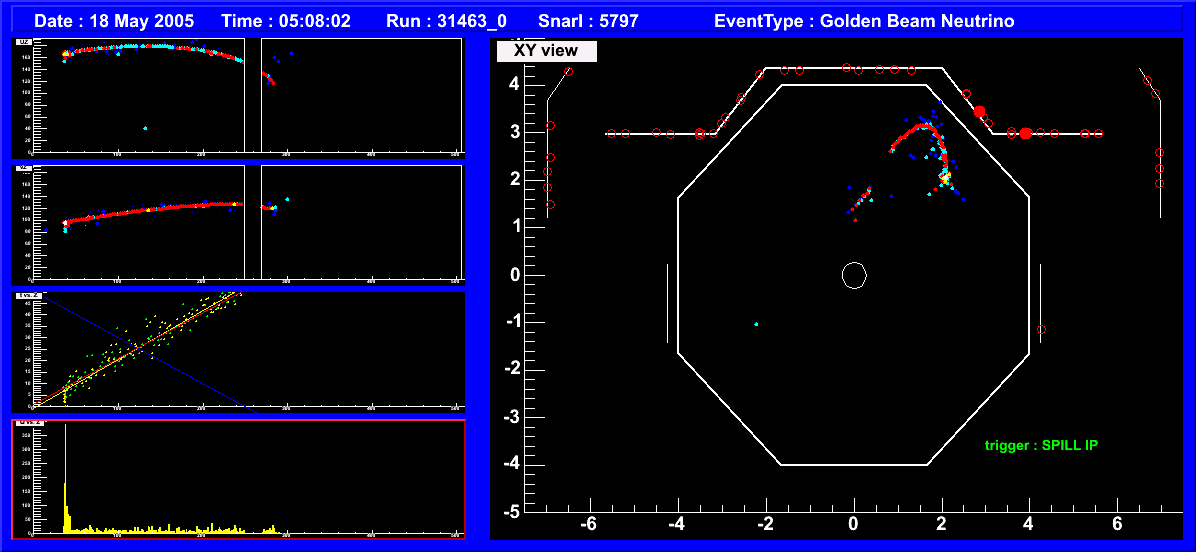Click the yellow vertex hit cluster in XY view
Image resolution: width=1196 pixels, height=552 pixels.
[x=946, y=177]
